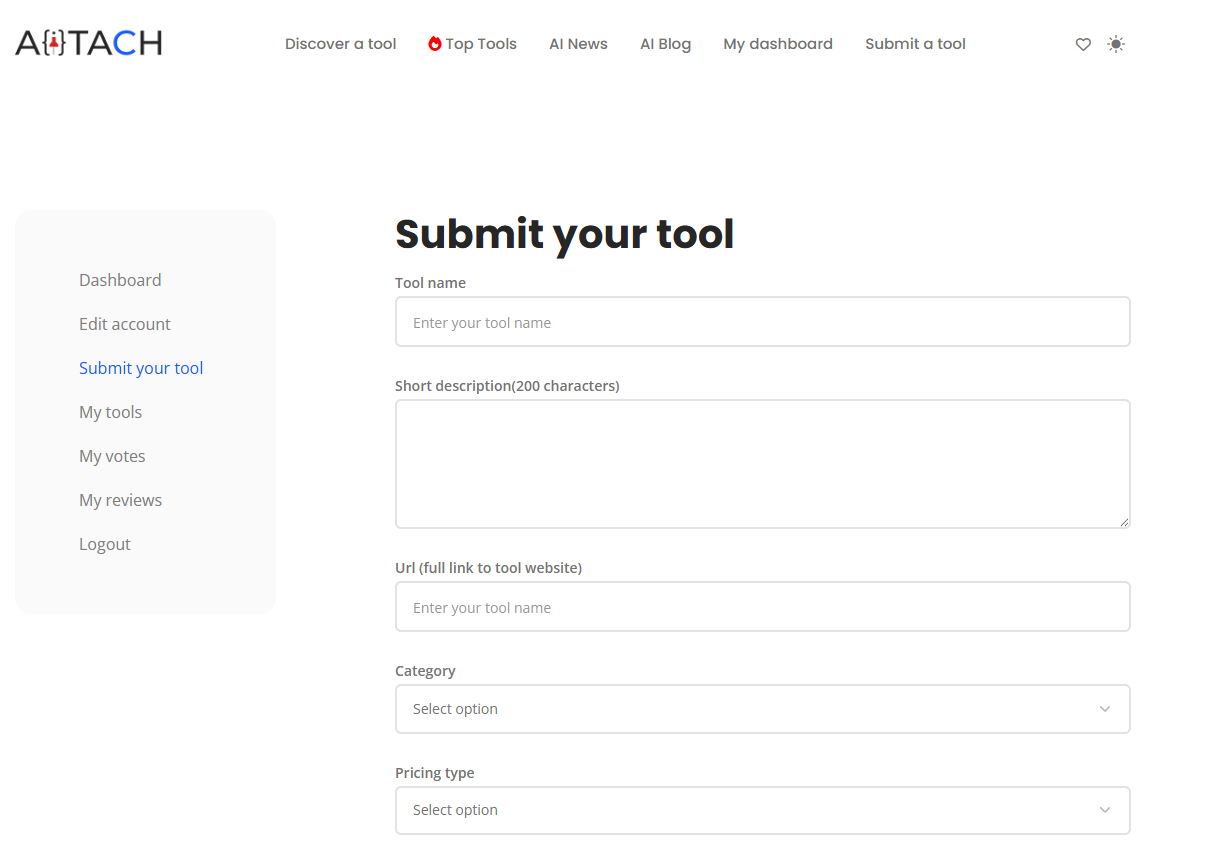Open Dashboard in sidebar

point(120,280)
